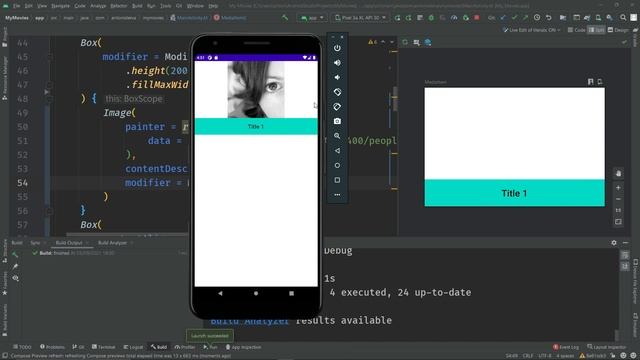Switch editor to Design view
The image size is (640, 360).
tap(618, 30)
